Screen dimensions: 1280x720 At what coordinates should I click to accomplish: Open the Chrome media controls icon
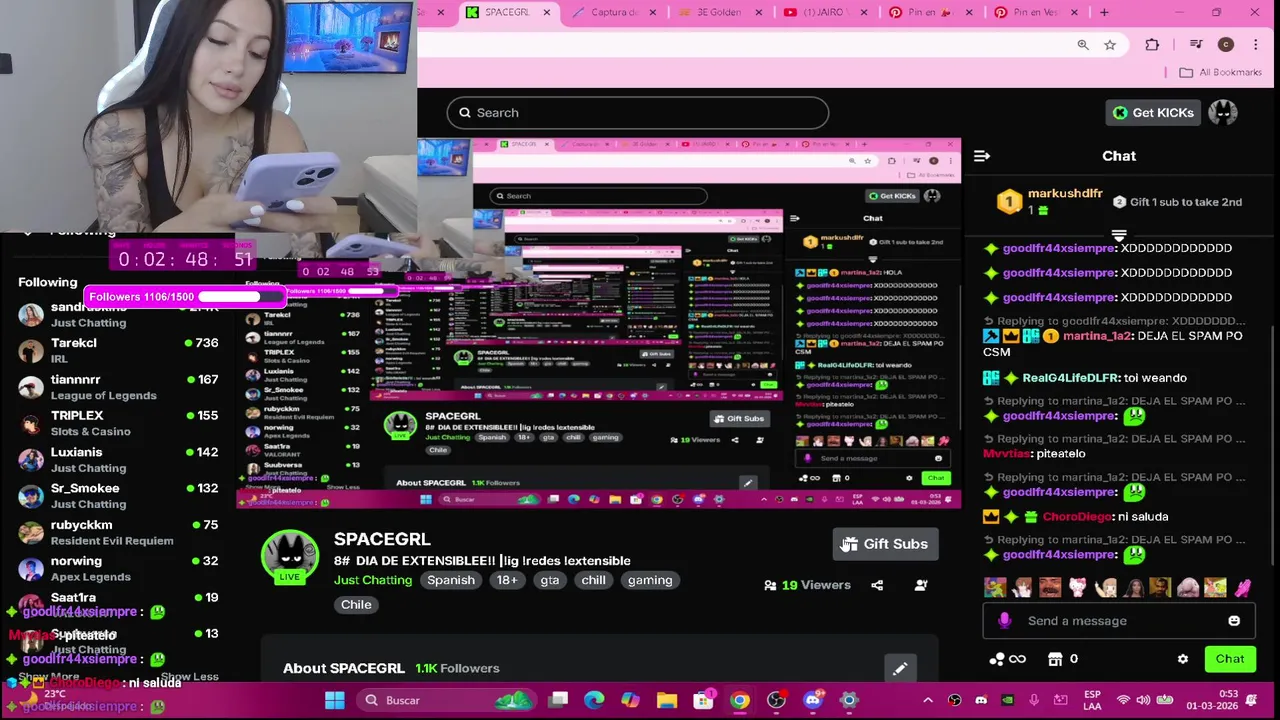click(x=1195, y=45)
